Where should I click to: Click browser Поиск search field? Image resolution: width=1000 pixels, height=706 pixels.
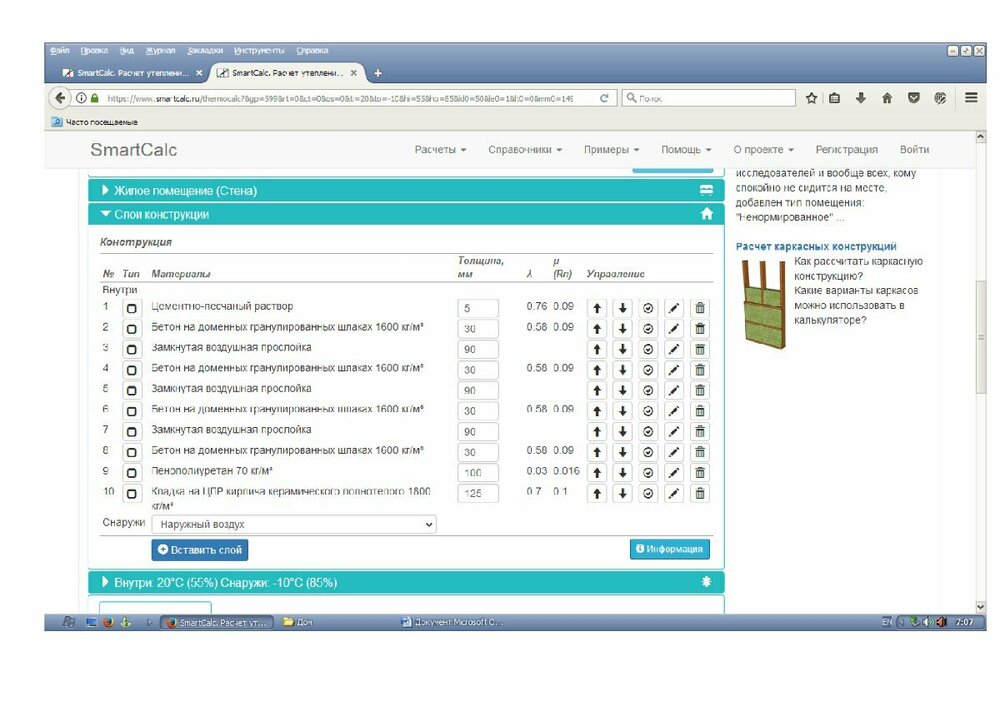click(709, 98)
